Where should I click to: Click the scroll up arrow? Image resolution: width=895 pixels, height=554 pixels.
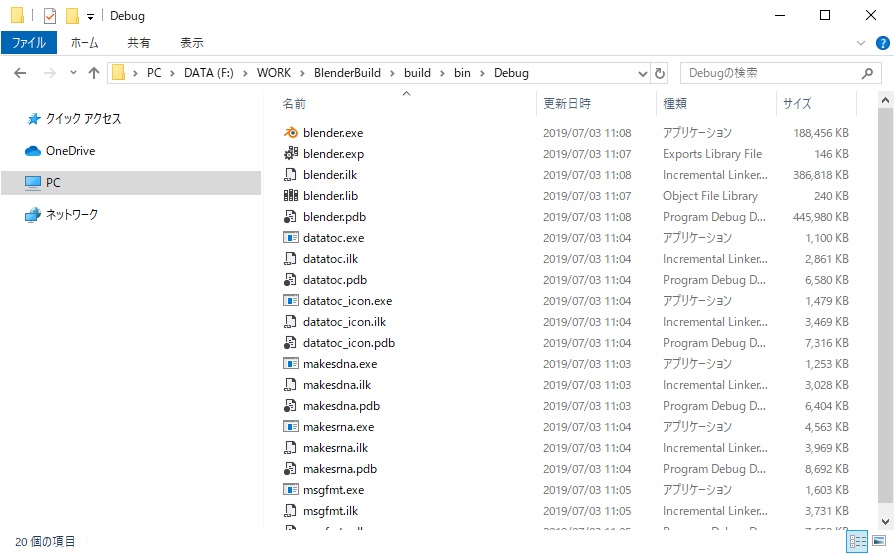point(885,100)
